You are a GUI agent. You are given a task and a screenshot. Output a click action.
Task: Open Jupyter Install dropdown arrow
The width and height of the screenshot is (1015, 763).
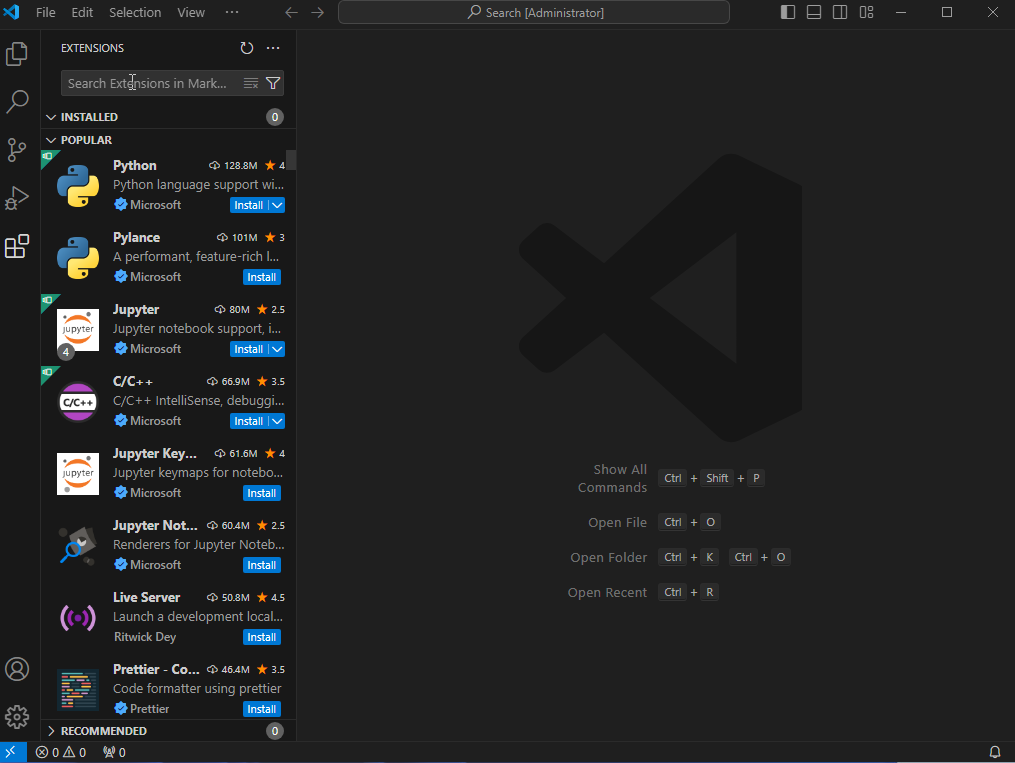click(277, 349)
